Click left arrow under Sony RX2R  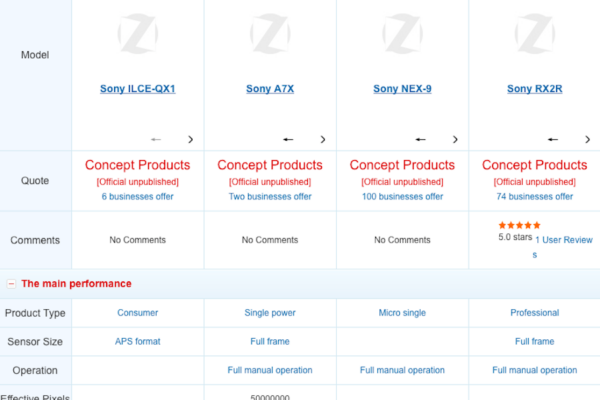pyautogui.click(x=554, y=139)
